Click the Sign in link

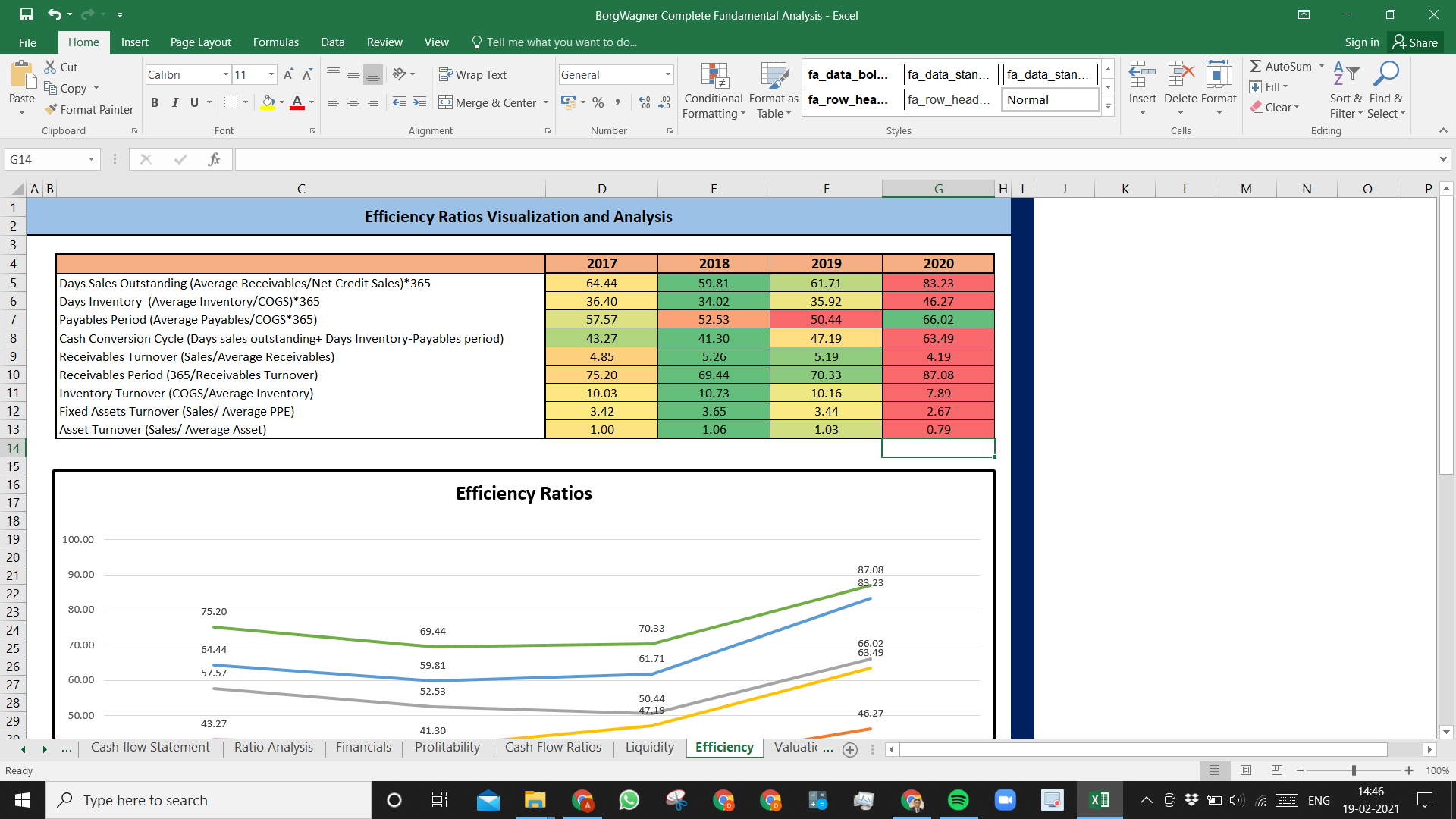pos(1361,42)
